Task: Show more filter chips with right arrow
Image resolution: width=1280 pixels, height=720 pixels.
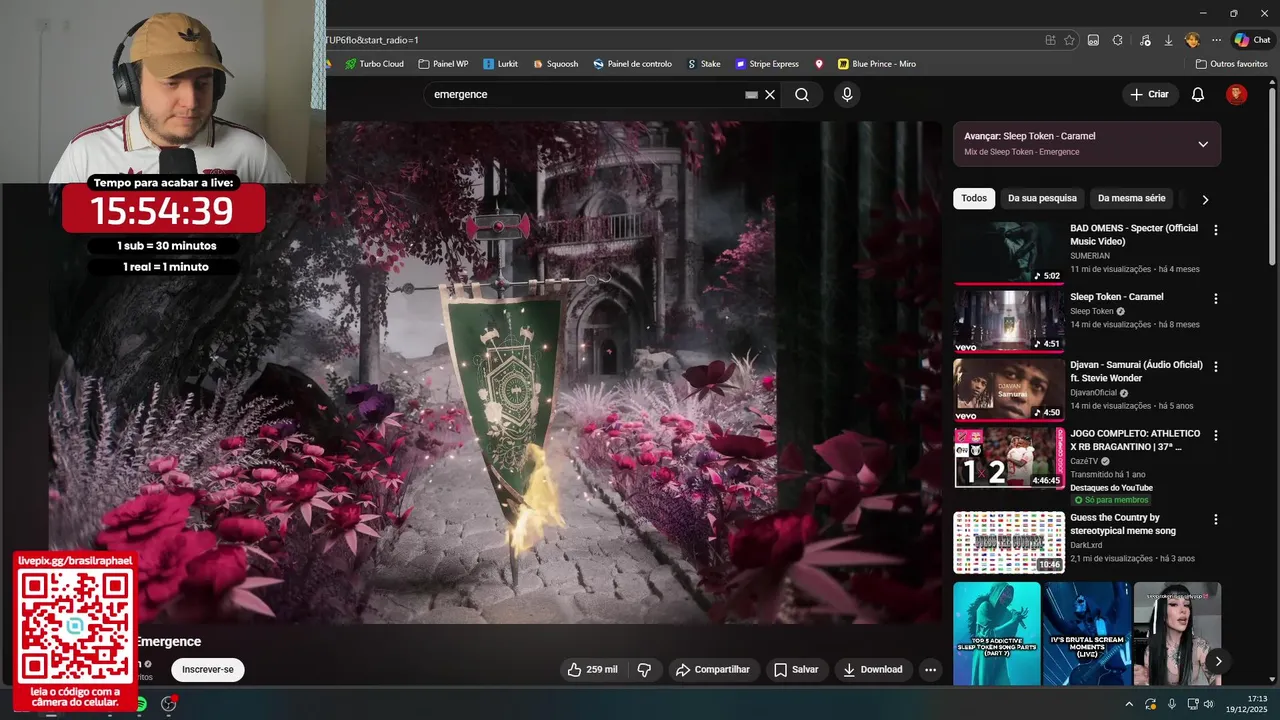Action: tap(1205, 199)
